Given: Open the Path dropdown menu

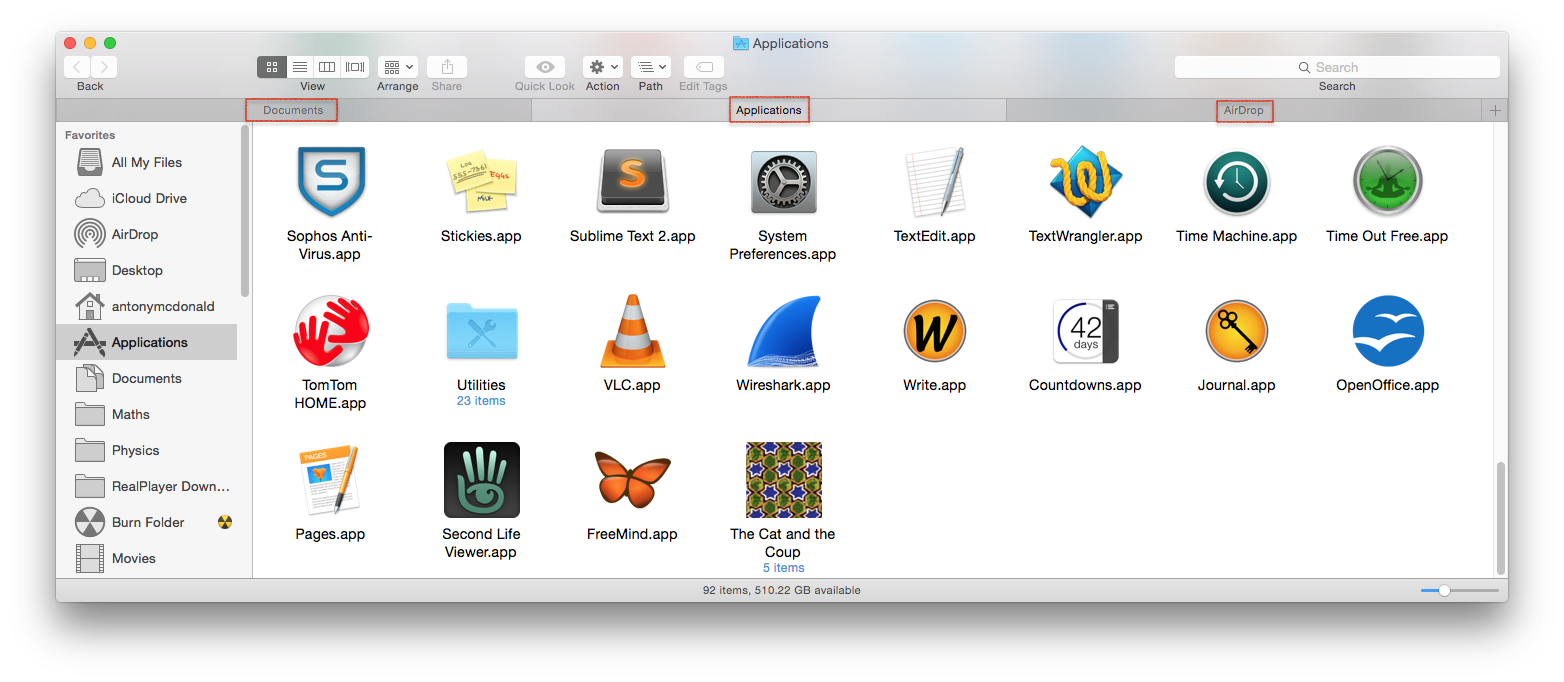Looking at the screenshot, I should pyautogui.click(x=651, y=67).
